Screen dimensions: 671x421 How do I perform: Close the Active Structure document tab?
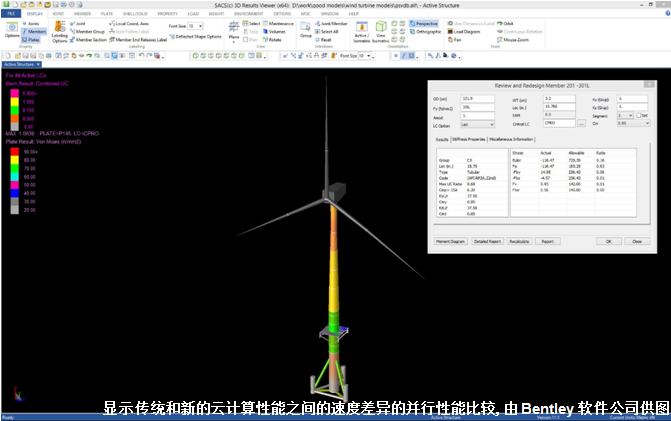38,64
